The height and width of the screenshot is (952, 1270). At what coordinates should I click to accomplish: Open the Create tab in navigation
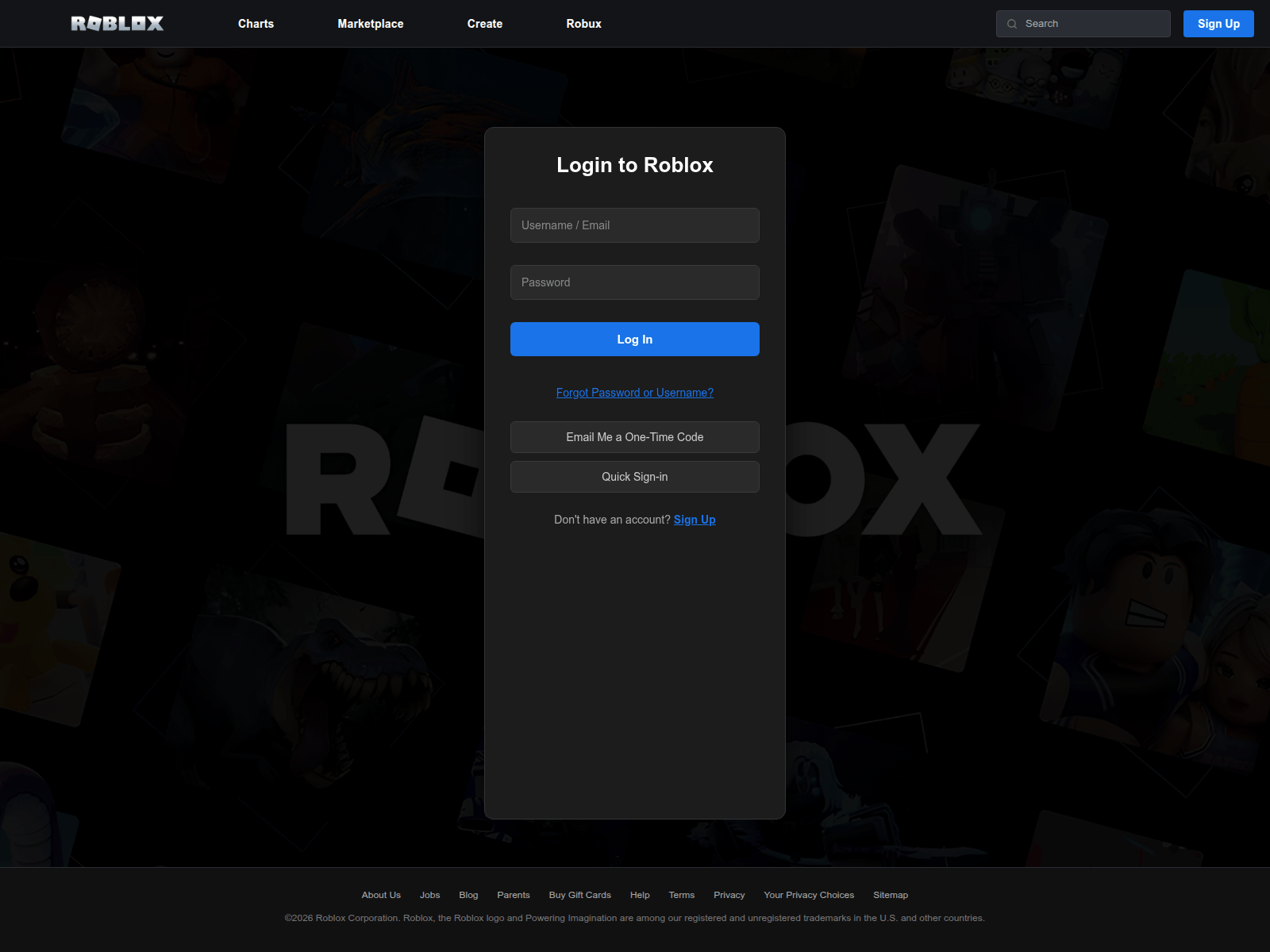pos(484,24)
